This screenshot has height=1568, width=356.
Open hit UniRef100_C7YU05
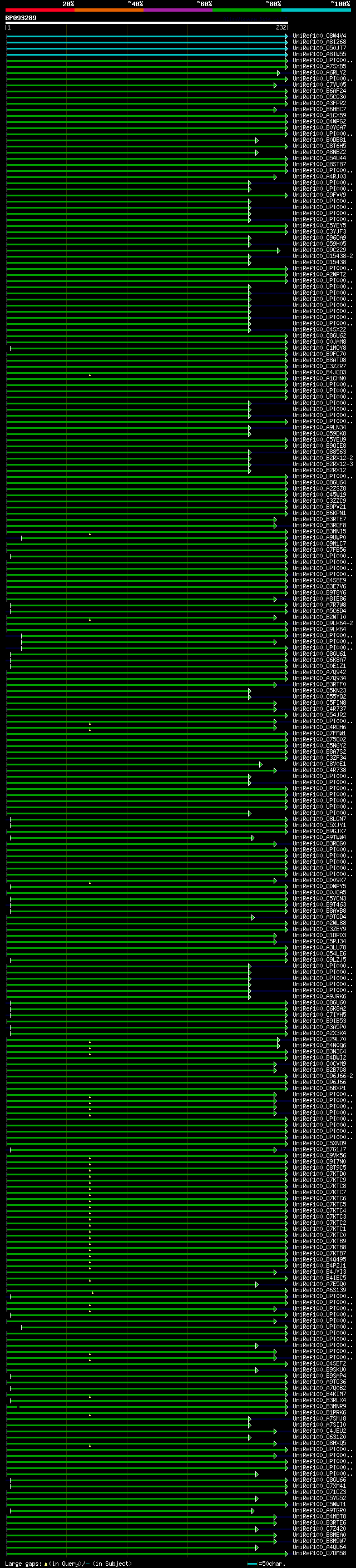tap(319, 85)
